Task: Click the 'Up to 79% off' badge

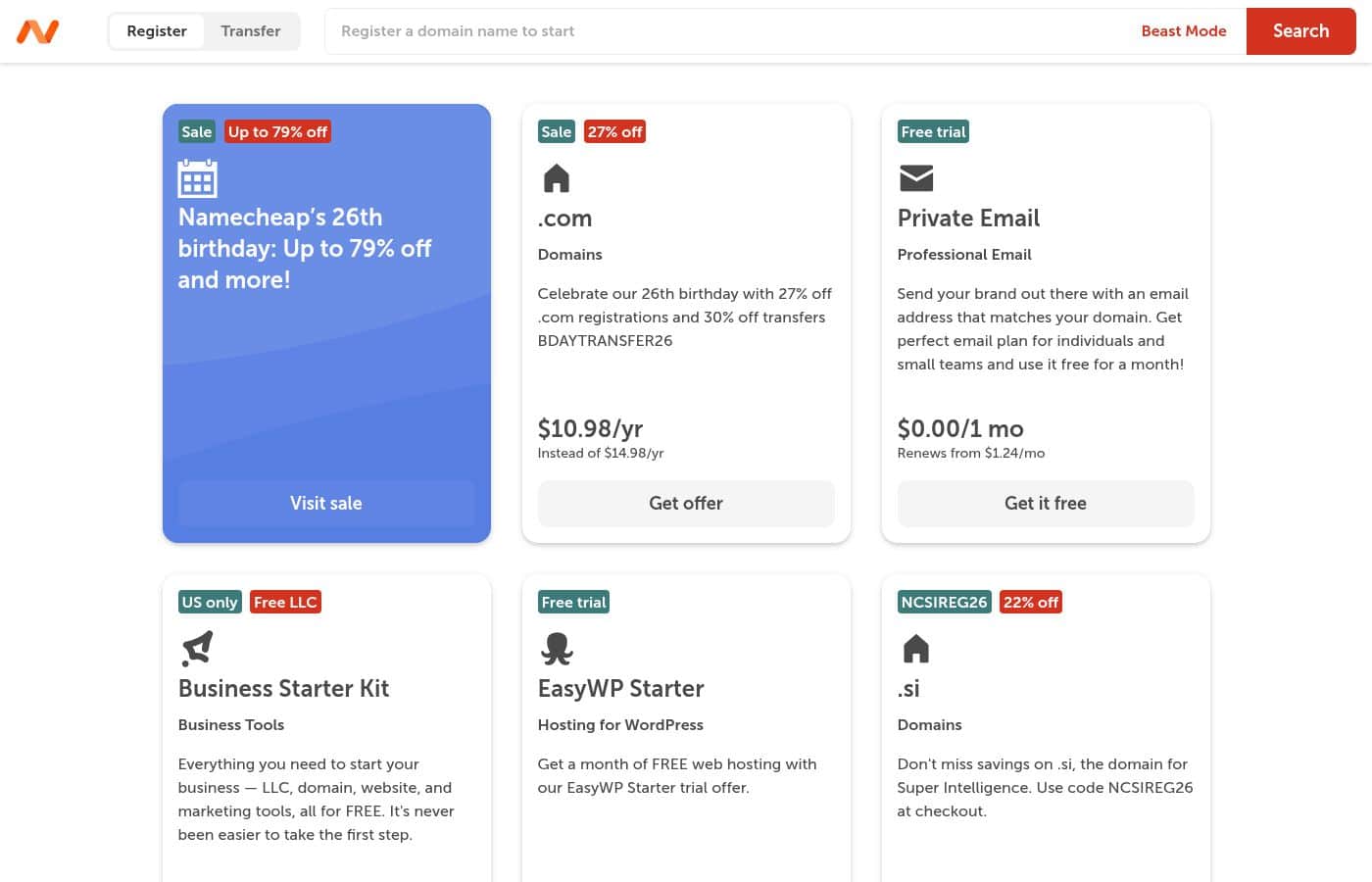Action: coord(278,132)
